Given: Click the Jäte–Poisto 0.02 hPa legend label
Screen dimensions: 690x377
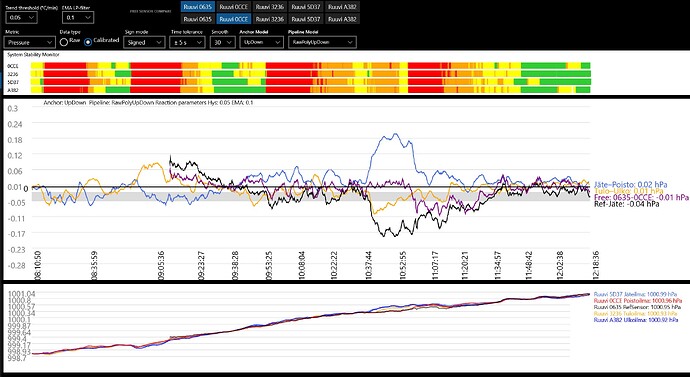Looking at the screenshot, I should [630, 184].
